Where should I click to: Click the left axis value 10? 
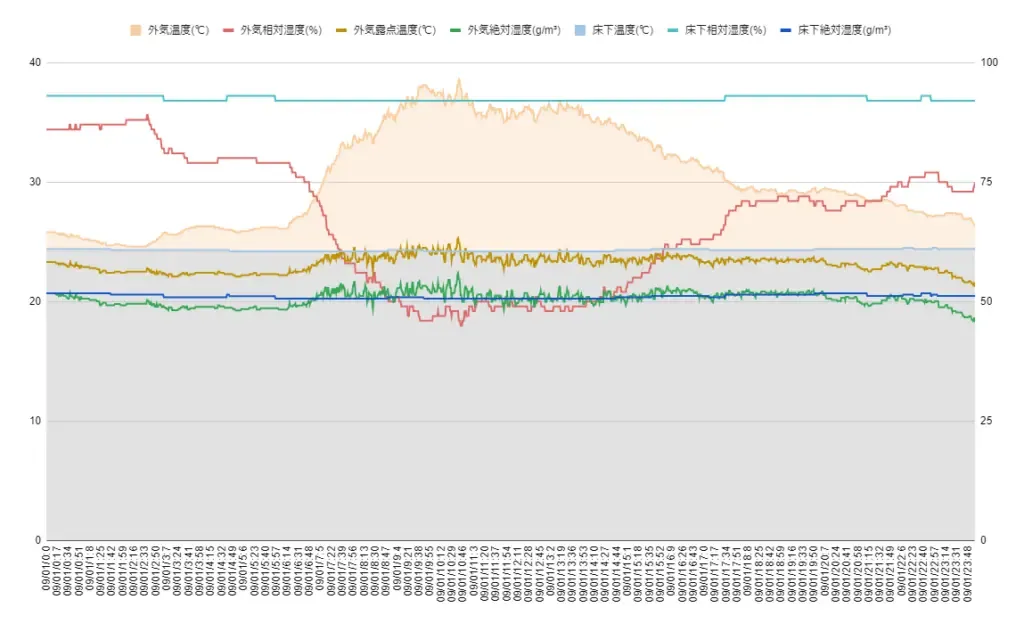coord(35,421)
